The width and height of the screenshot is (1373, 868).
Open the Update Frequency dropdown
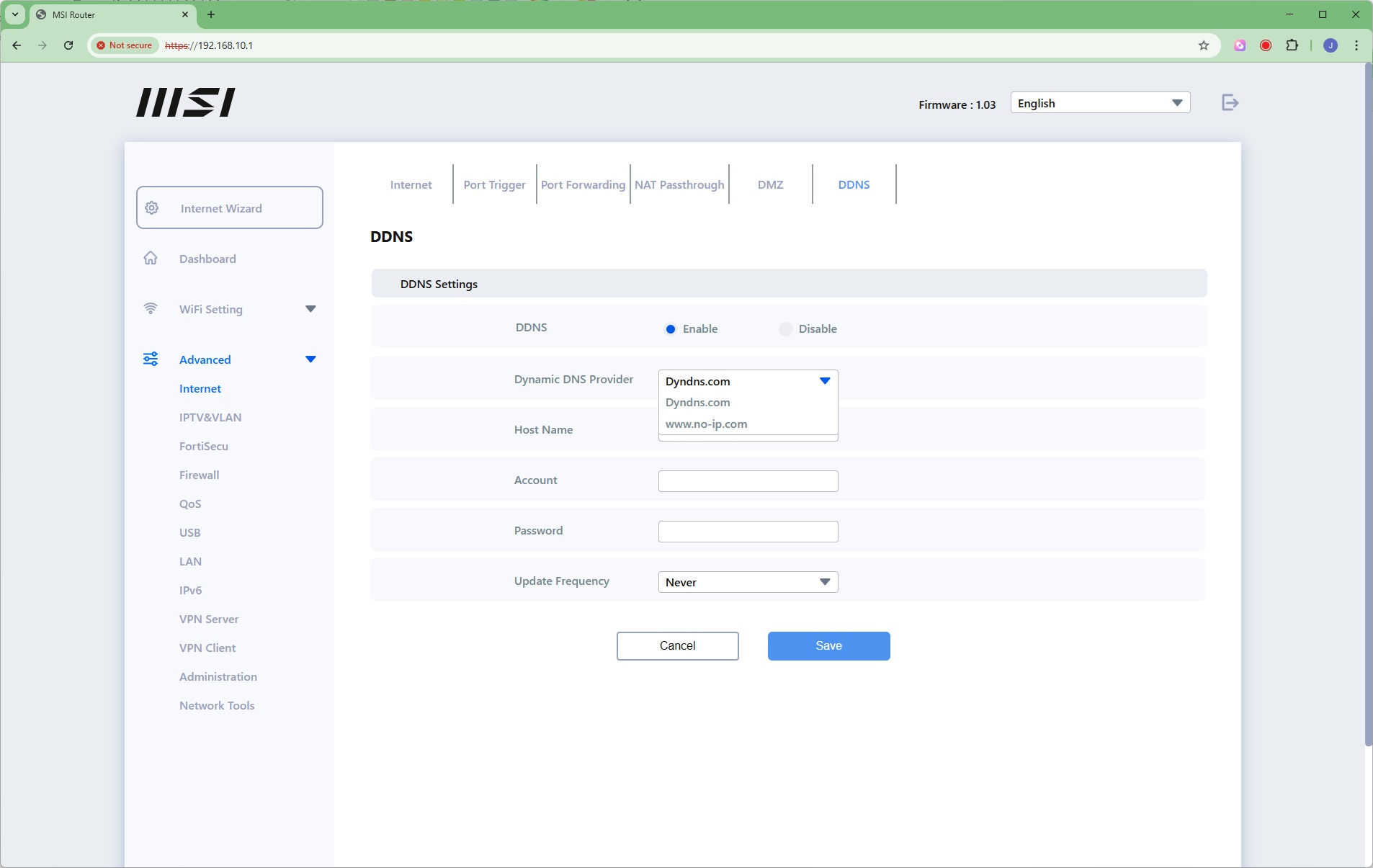[748, 582]
